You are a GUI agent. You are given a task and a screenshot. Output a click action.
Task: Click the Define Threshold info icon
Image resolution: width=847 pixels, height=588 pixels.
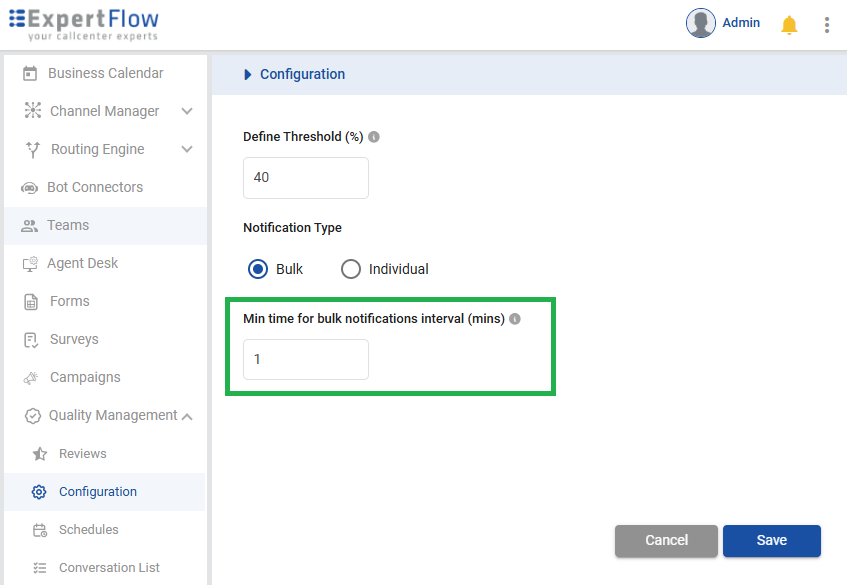coord(374,137)
